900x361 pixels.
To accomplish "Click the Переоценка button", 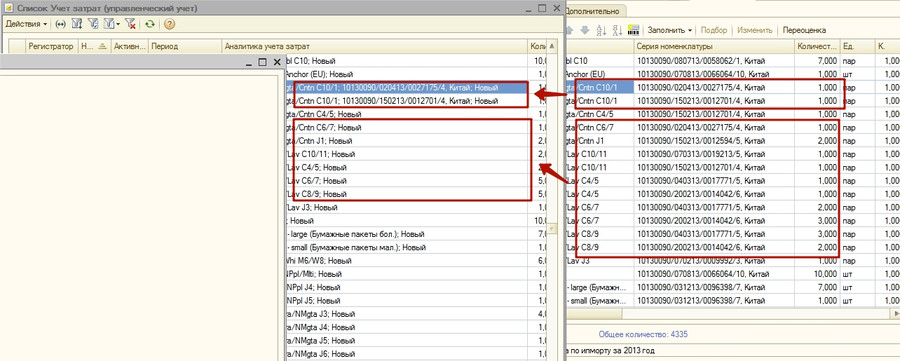I will [804, 30].
